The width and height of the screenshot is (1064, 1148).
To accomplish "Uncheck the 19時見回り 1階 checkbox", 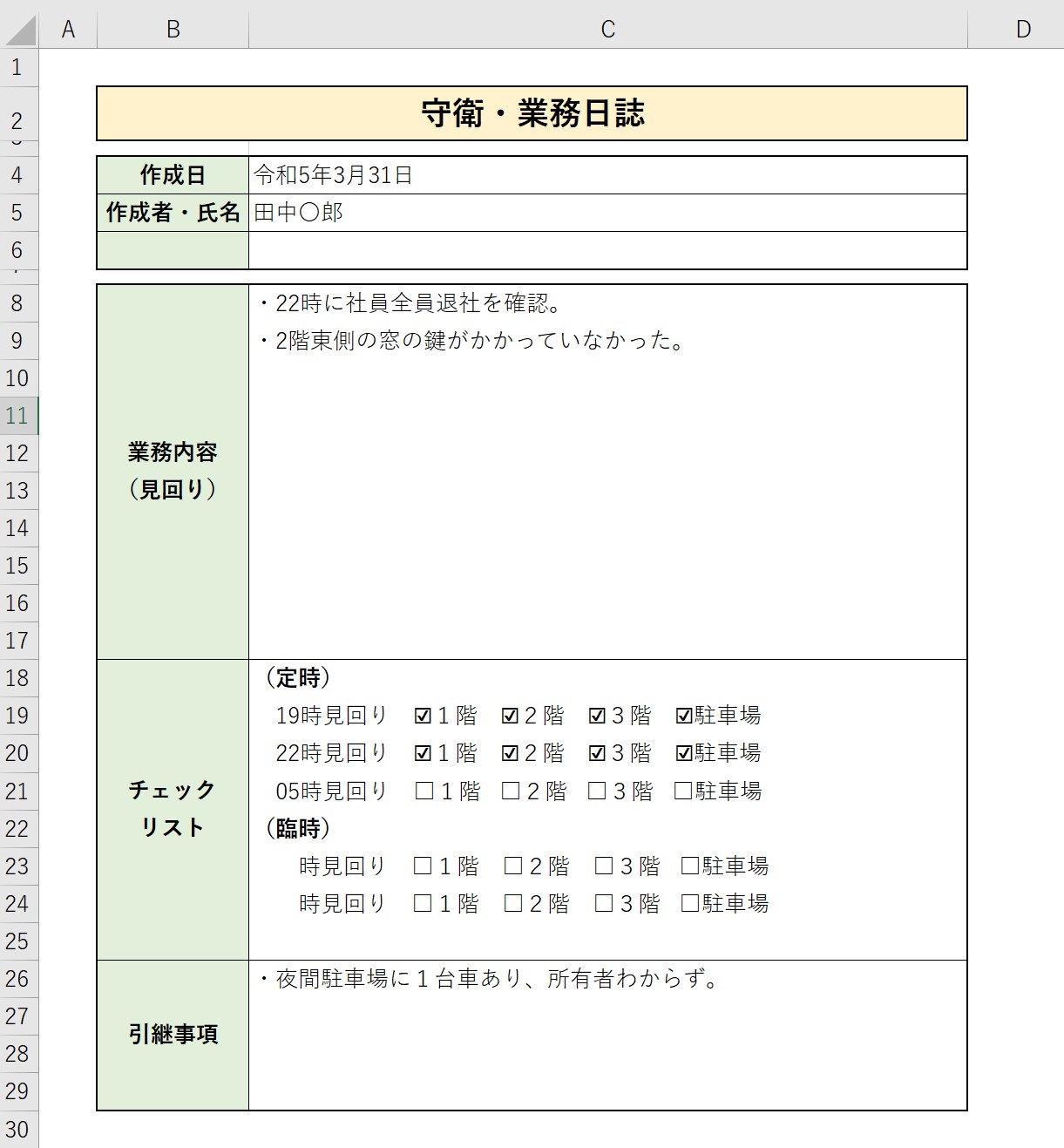I will pos(424,716).
